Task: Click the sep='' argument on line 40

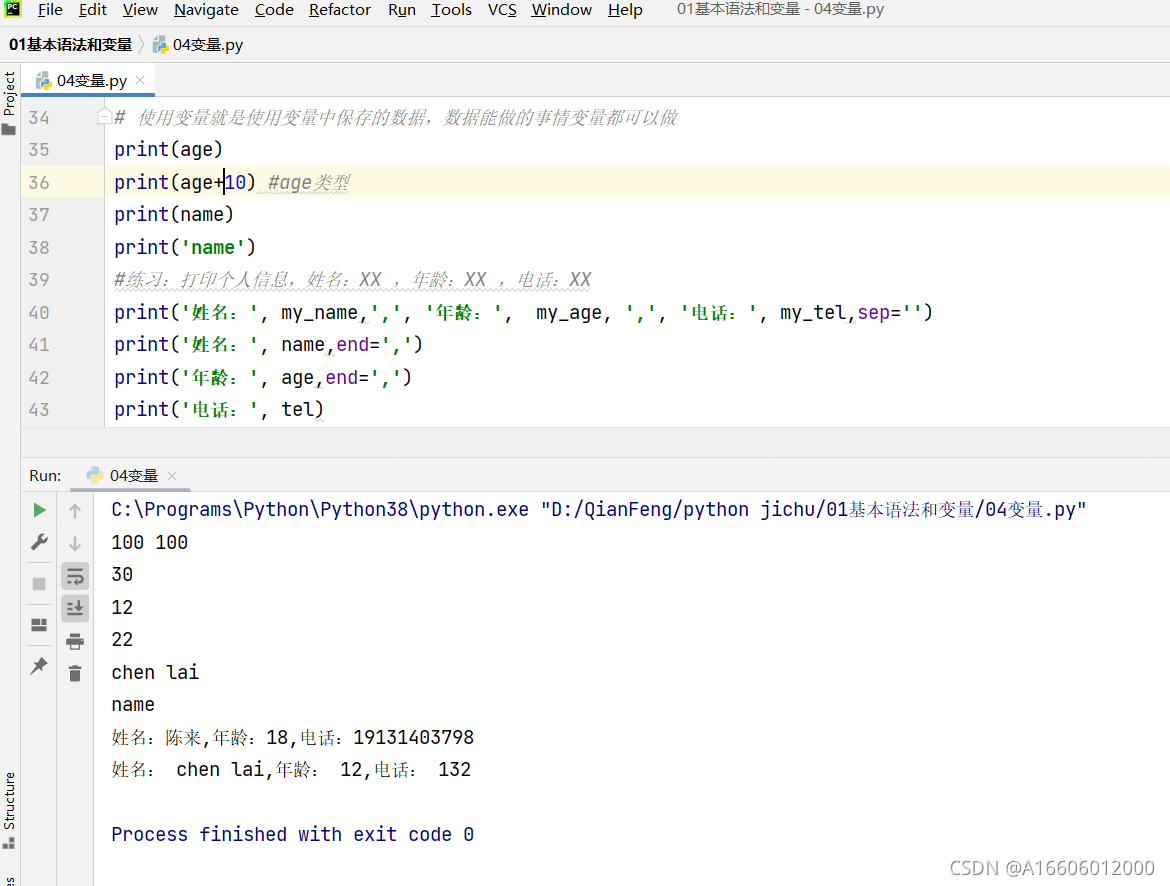Action: [x=890, y=313]
